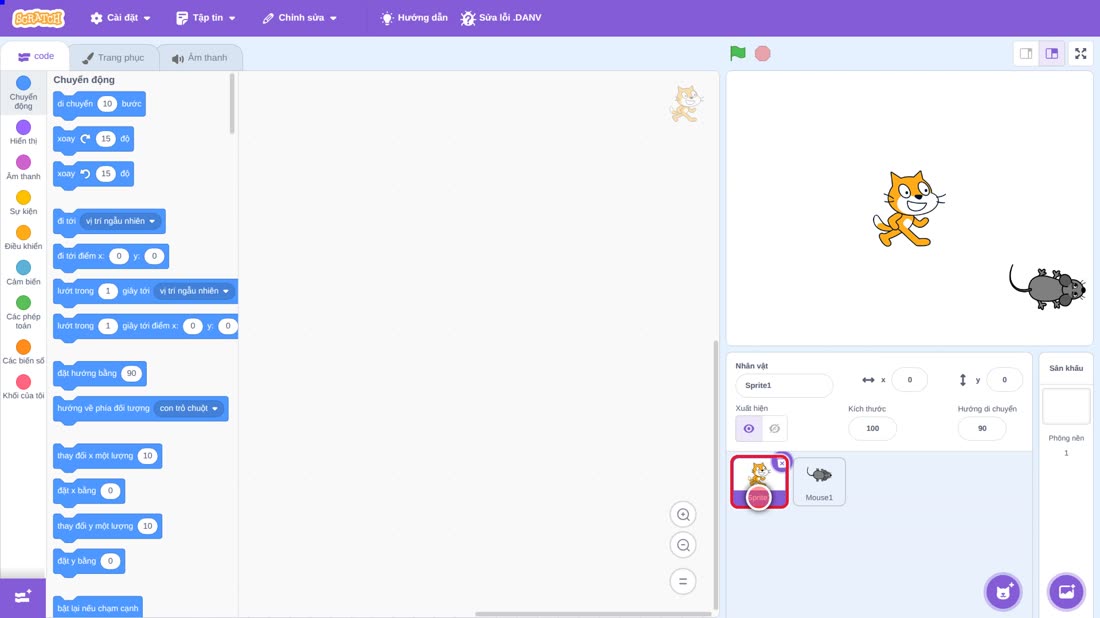Switch to the Trang phục tab

pyautogui.click(x=113, y=58)
